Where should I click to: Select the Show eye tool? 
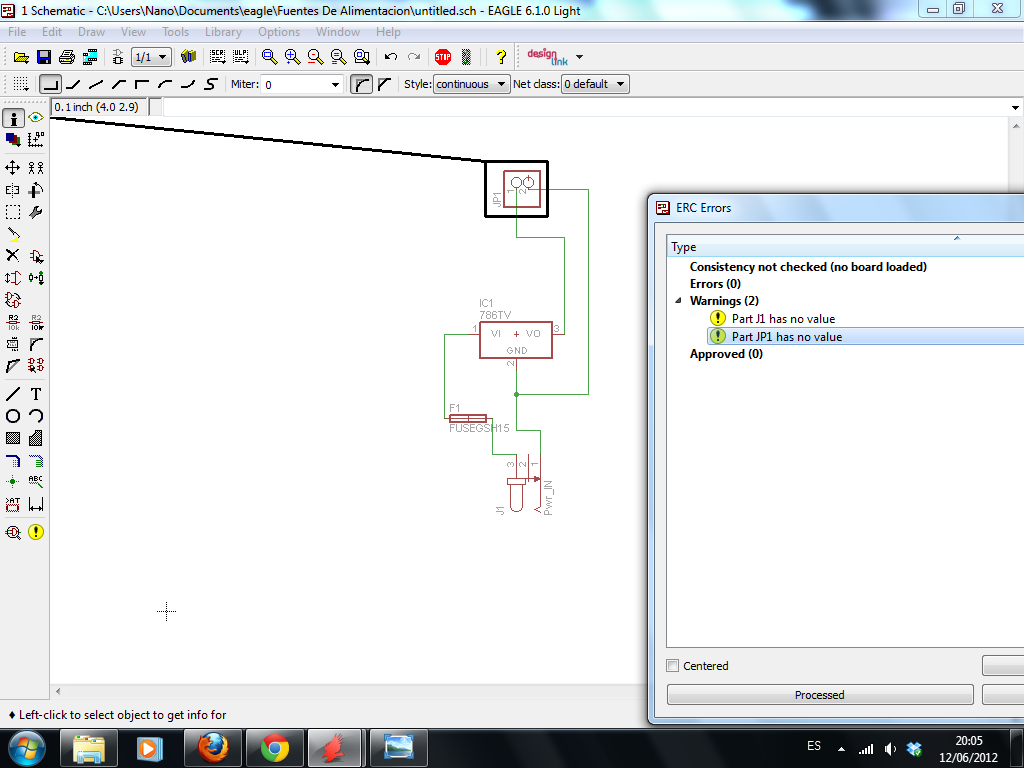coord(36,118)
